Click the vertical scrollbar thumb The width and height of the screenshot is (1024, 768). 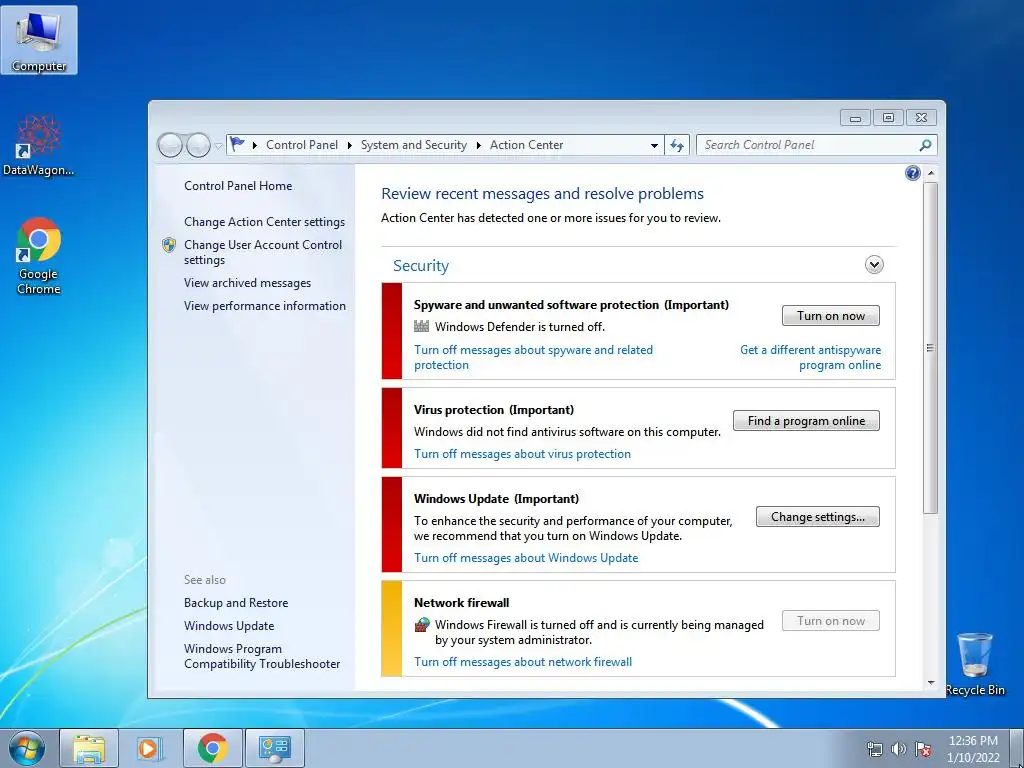931,347
